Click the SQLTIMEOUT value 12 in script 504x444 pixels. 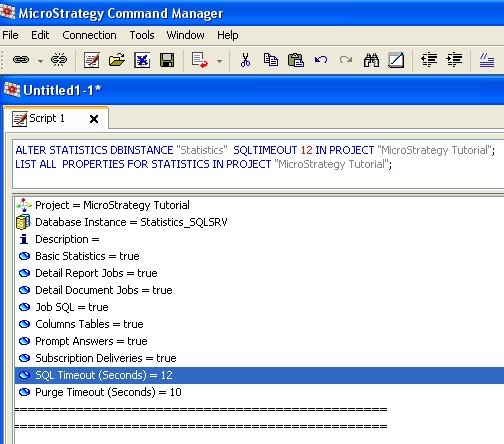[x=306, y=150]
